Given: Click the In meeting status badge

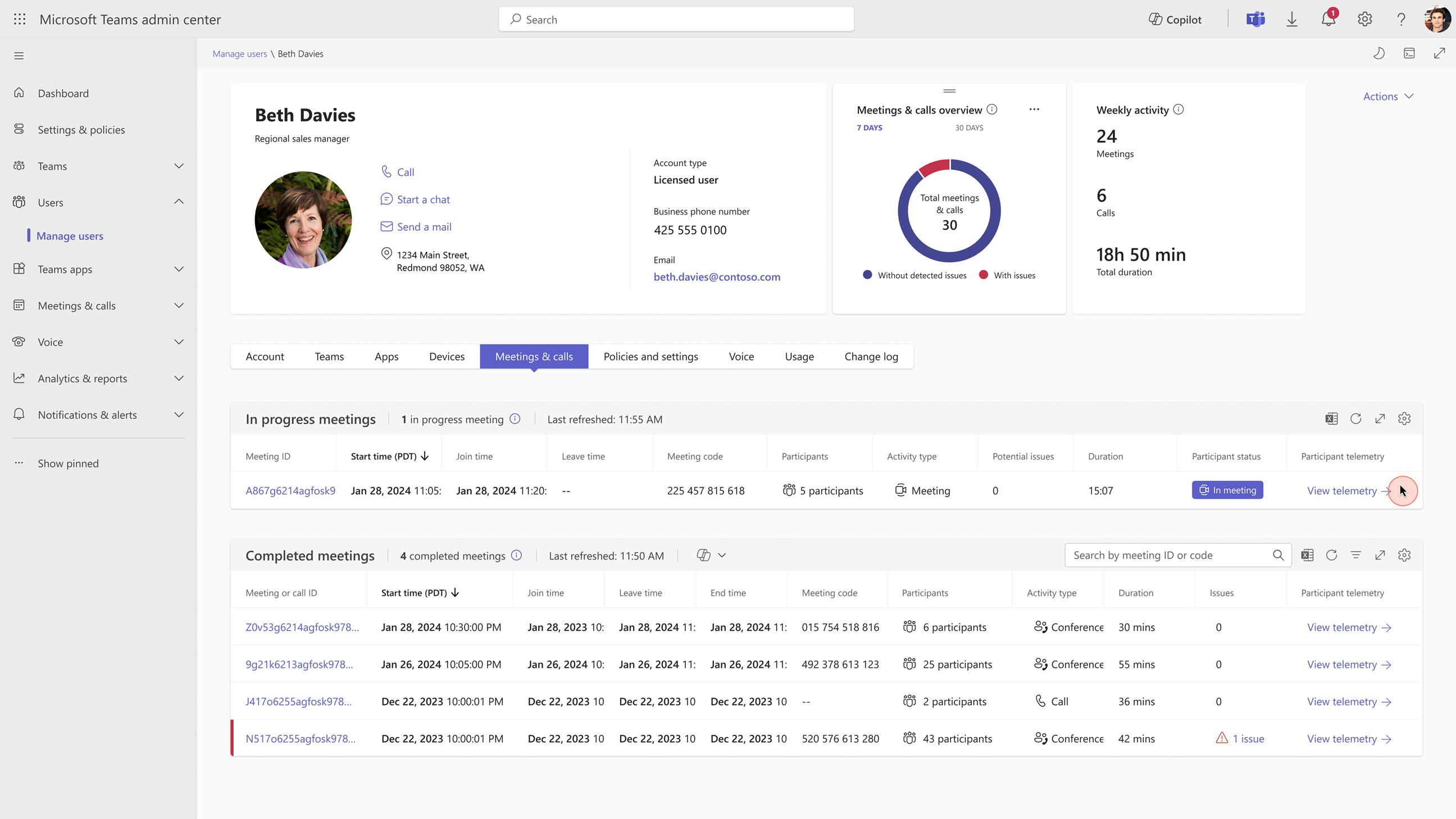Looking at the screenshot, I should coord(1227,490).
